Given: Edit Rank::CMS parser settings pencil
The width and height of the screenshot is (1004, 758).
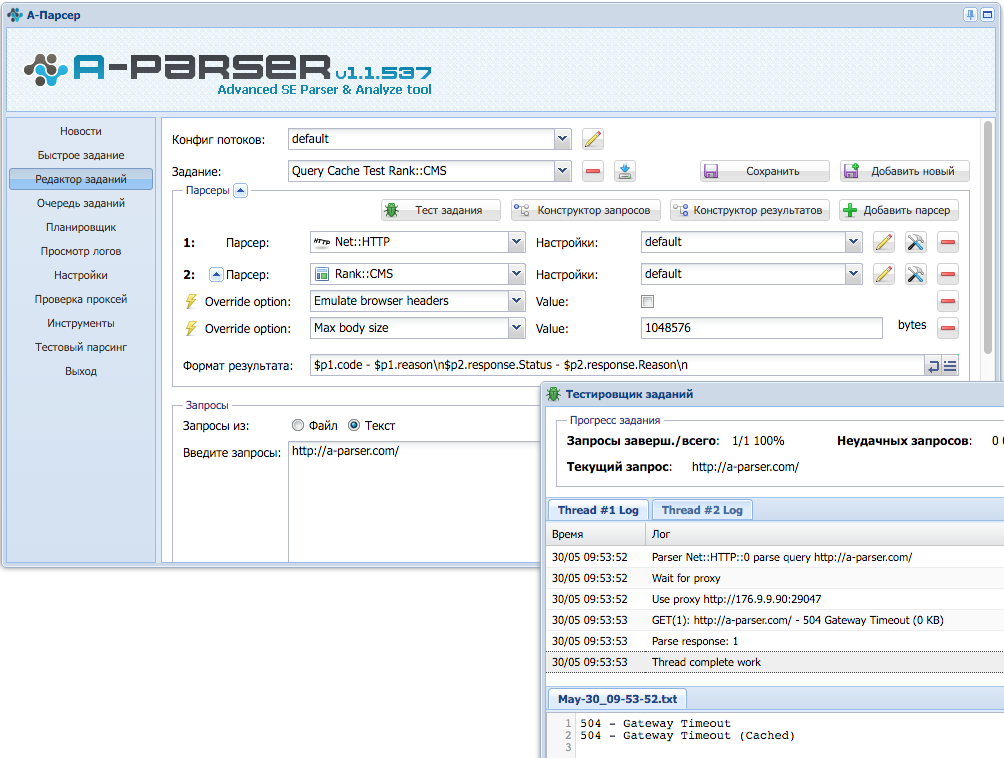Looking at the screenshot, I should pos(884,274).
